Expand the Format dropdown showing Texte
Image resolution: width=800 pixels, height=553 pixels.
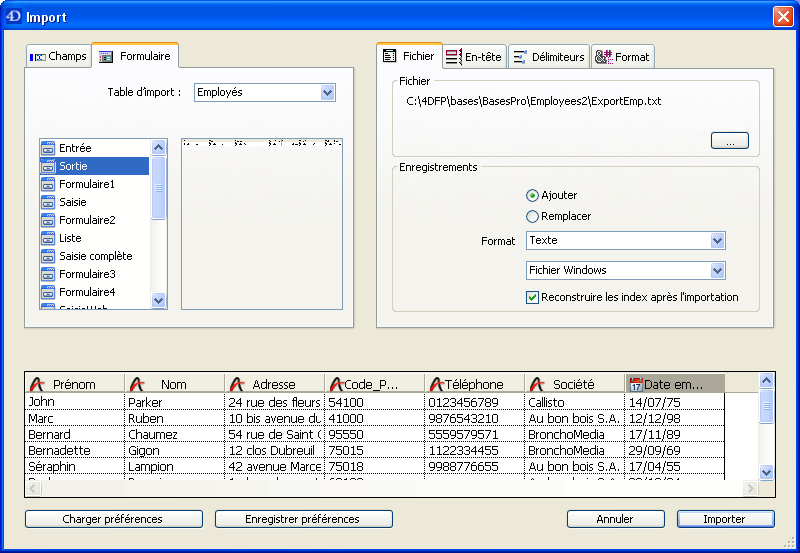717,241
